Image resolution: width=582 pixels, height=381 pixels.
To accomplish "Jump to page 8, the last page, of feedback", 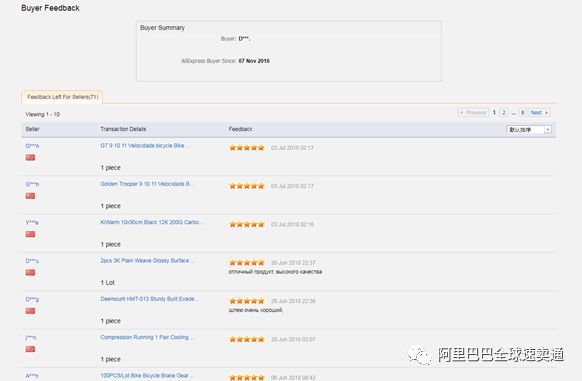I will pyautogui.click(x=522, y=113).
